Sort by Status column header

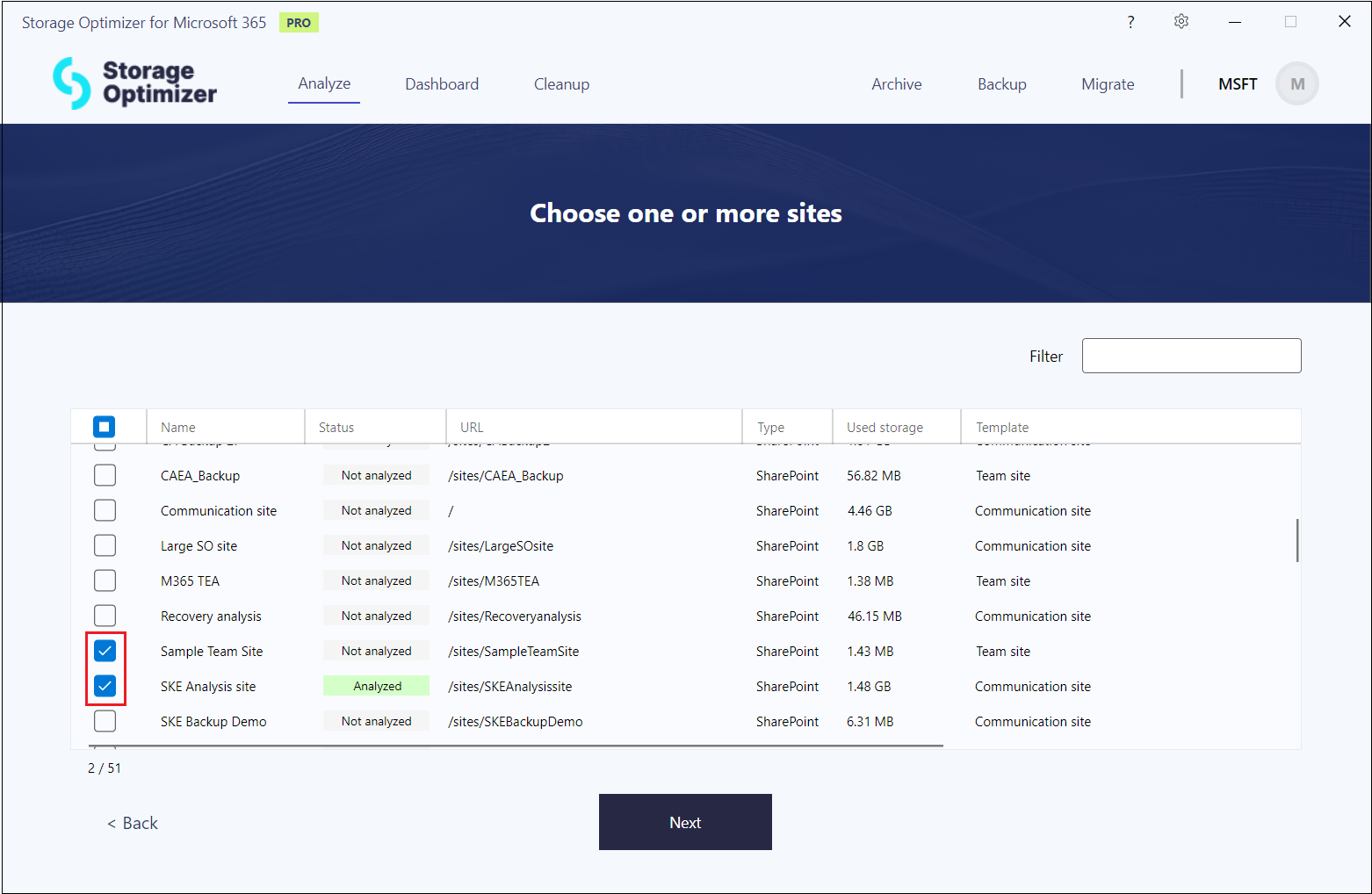[336, 428]
